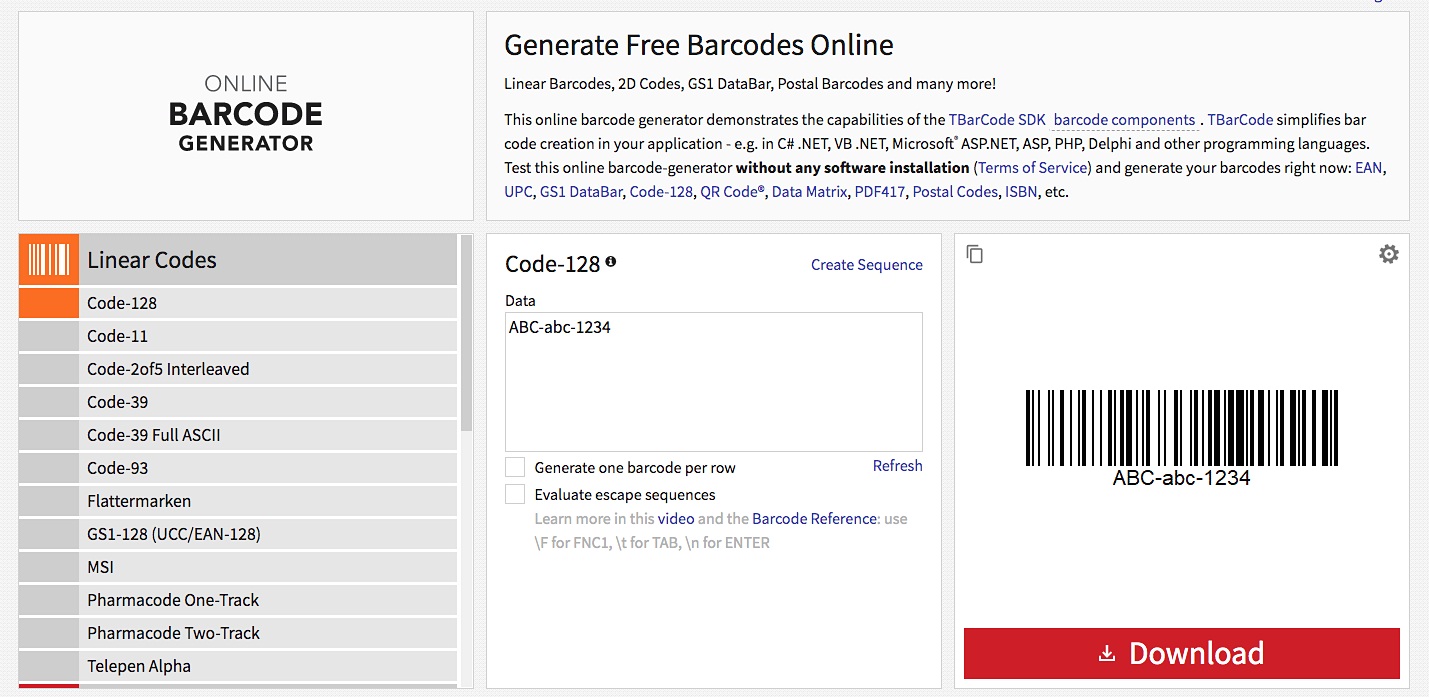The height and width of the screenshot is (697, 1429).
Task: Choose Code-2of5 Interleaved
Action: [238, 369]
